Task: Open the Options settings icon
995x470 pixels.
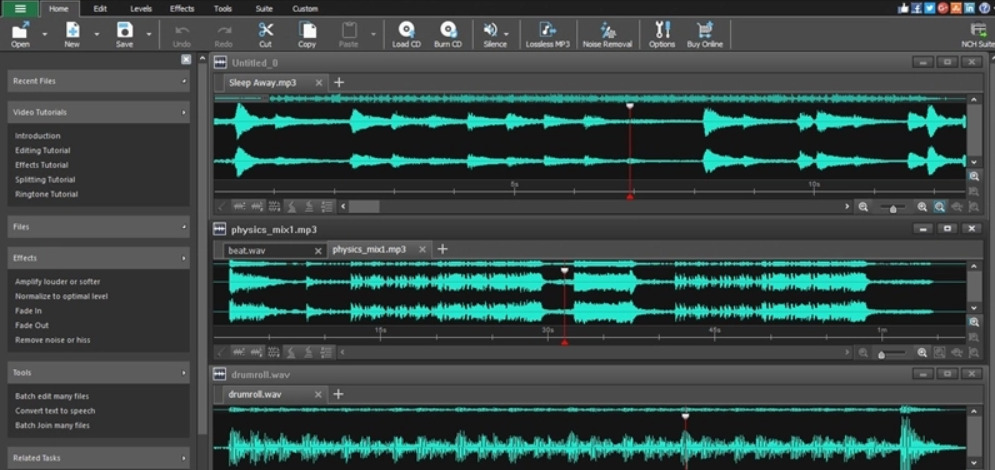Action: coord(662,30)
